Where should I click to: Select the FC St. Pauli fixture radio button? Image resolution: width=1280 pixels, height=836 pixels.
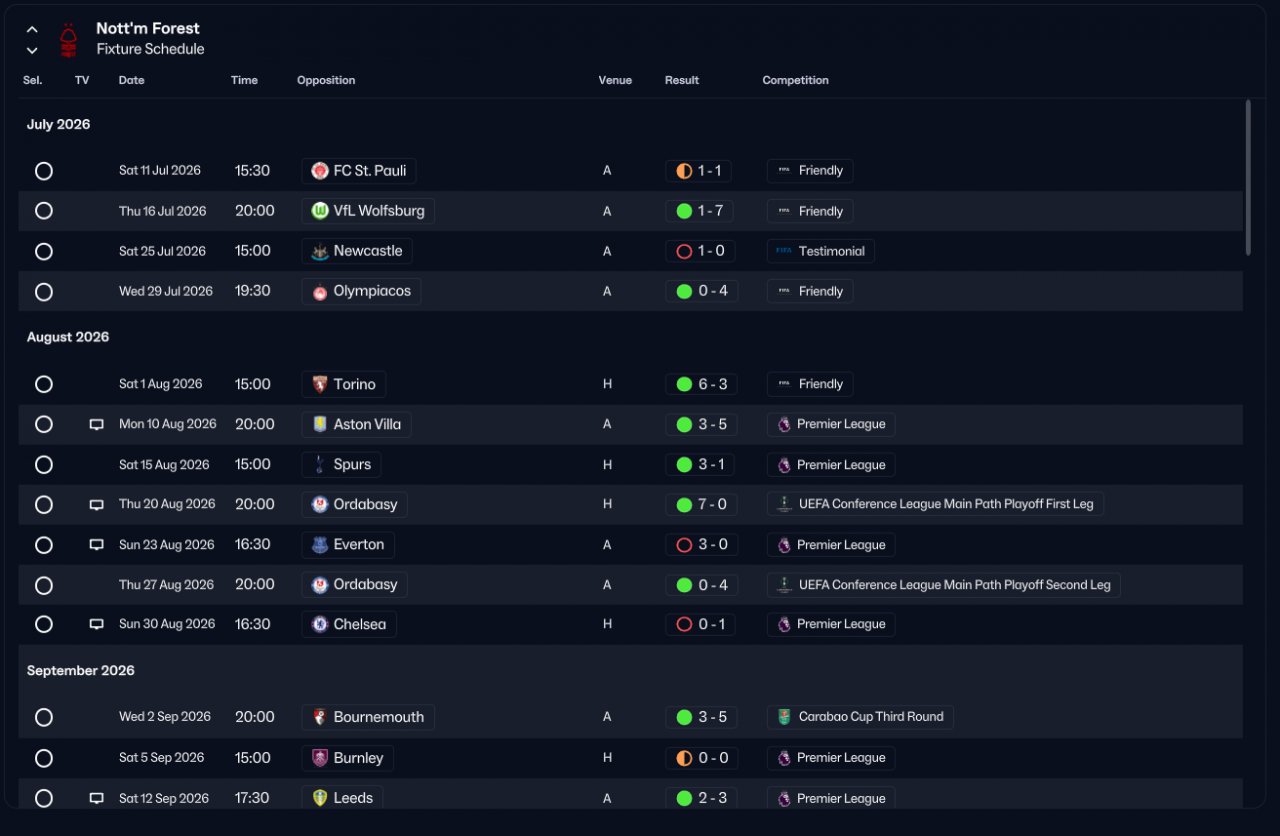pyautogui.click(x=44, y=171)
